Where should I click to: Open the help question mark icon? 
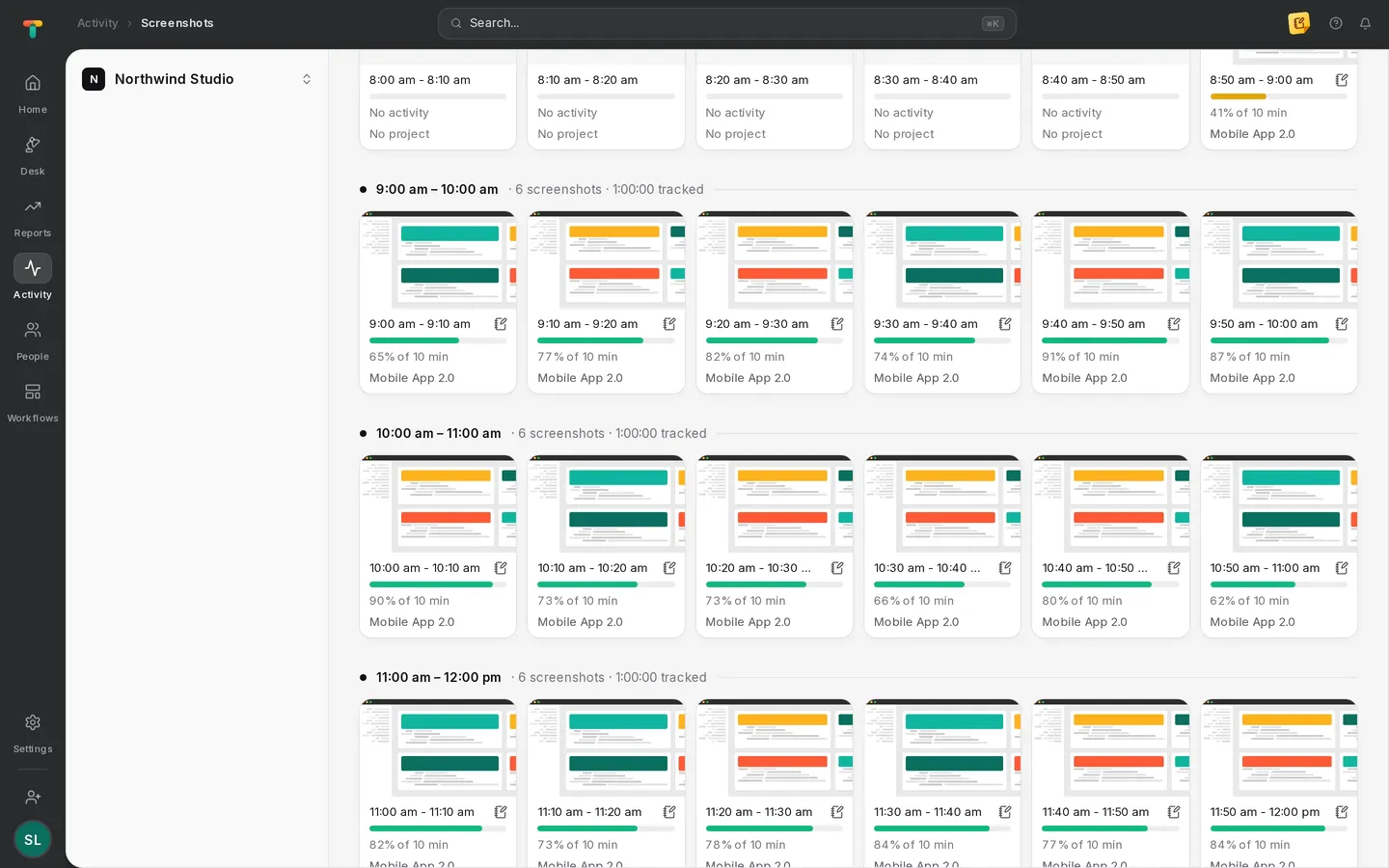pos(1336,23)
